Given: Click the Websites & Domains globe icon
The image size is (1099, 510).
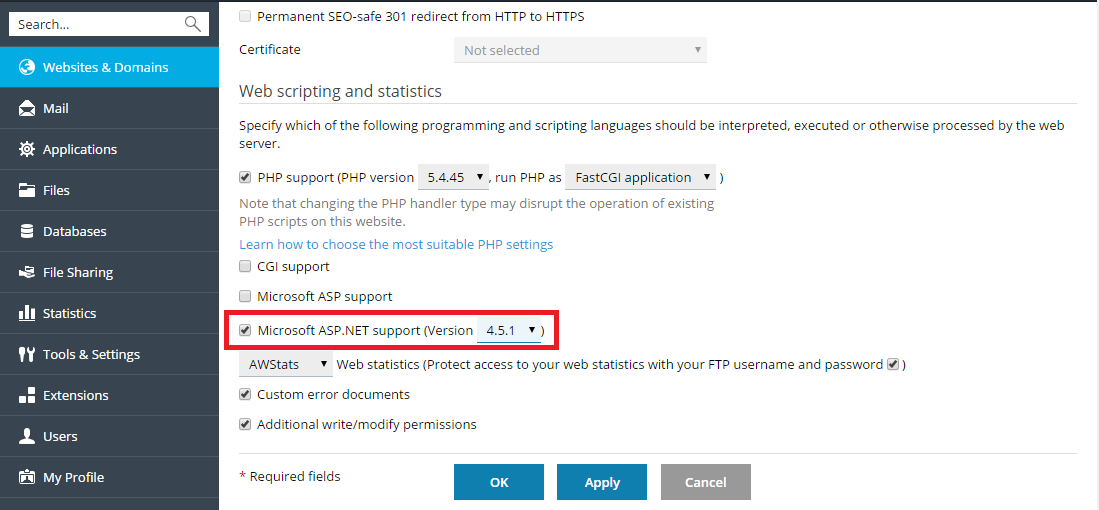Looking at the screenshot, I should click(x=27, y=67).
